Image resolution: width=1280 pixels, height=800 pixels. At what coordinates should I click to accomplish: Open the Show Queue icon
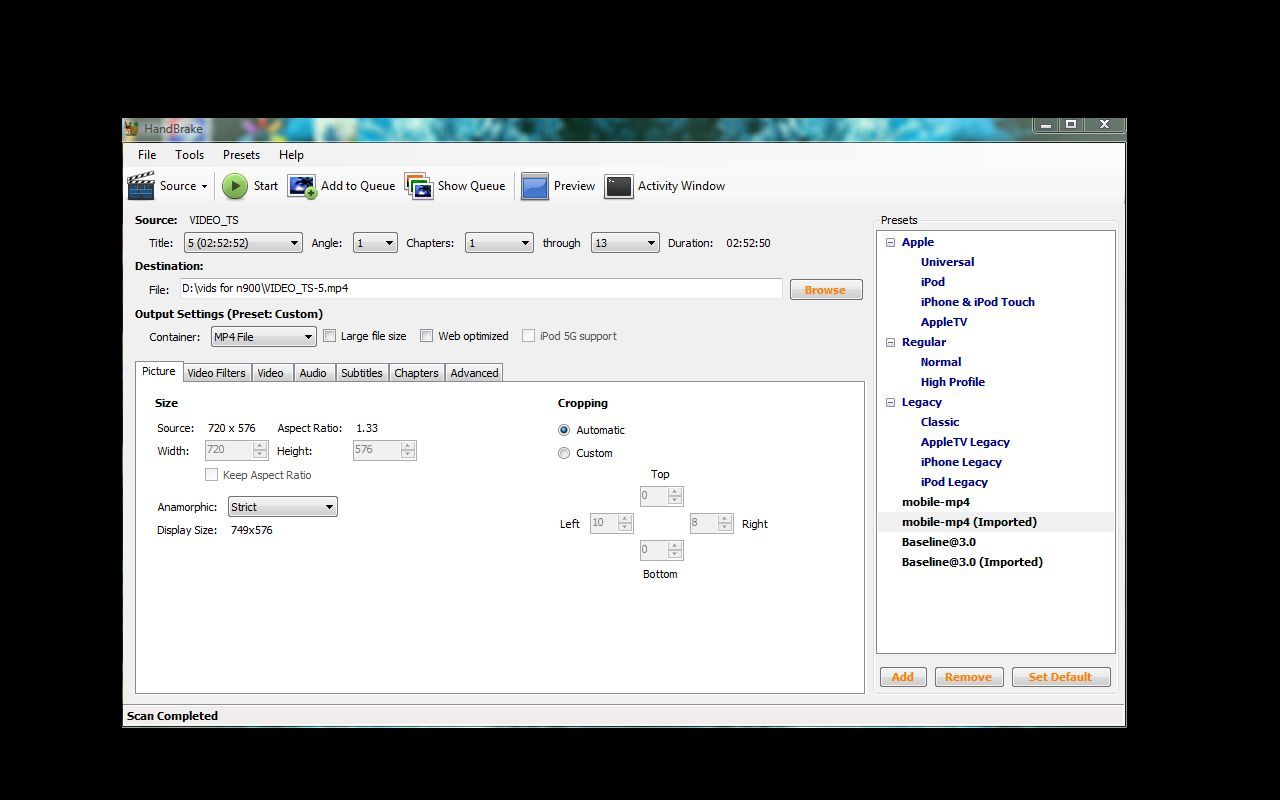(419, 186)
